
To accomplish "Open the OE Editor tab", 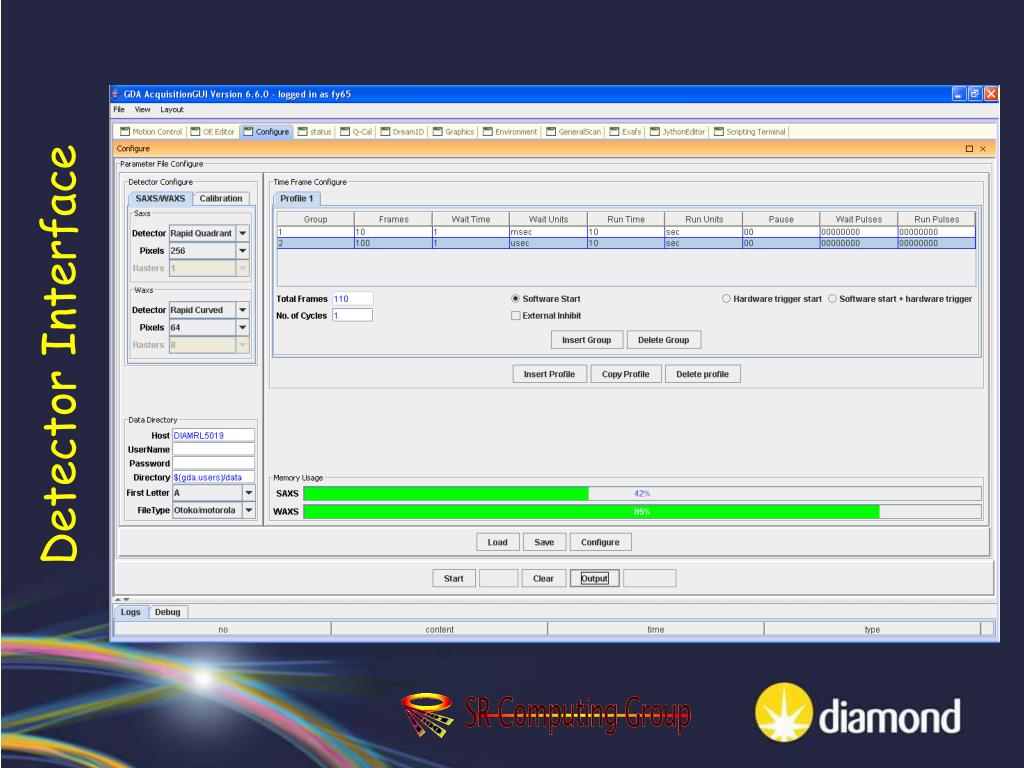I will (x=212, y=132).
